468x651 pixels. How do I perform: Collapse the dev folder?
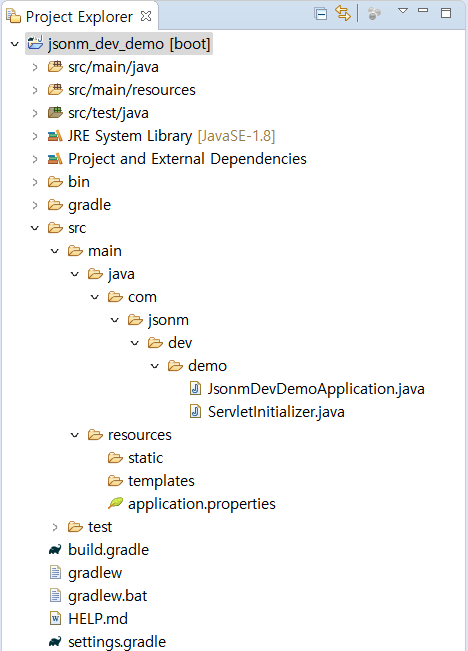[x=135, y=343]
